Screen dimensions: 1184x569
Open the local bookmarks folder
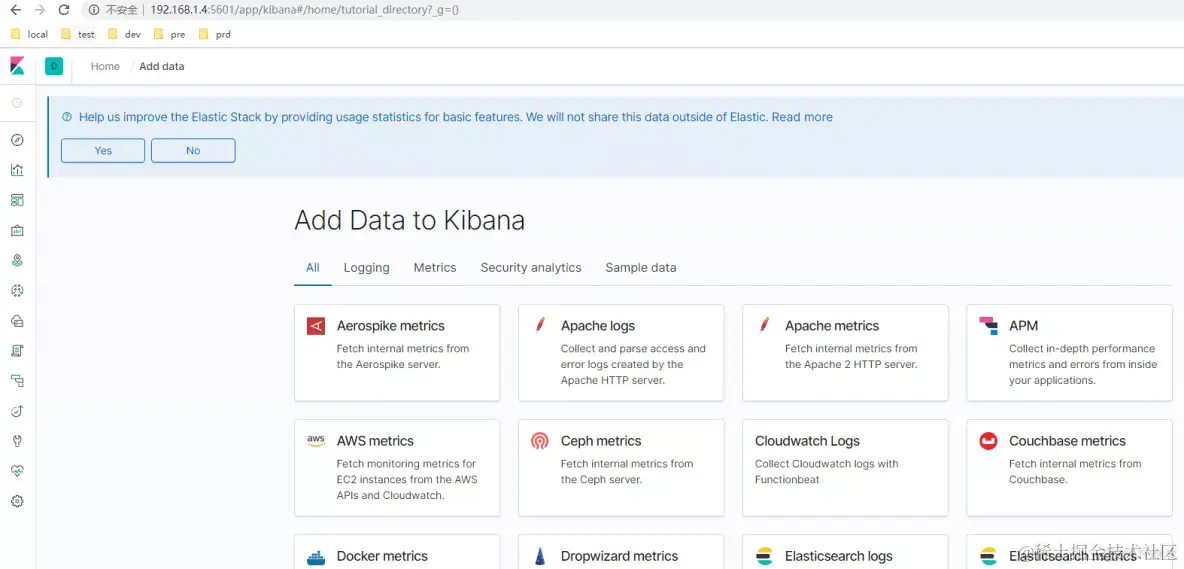click(x=29, y=34)
